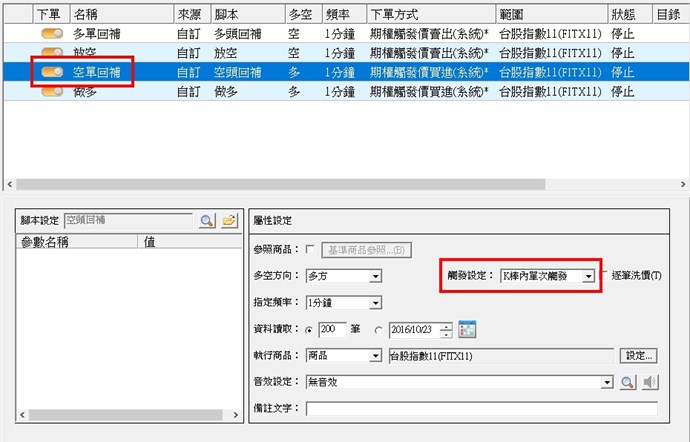Sort by the 來源 column header
The height and width of the screenshot is (442, 690).
coord(192,15)
